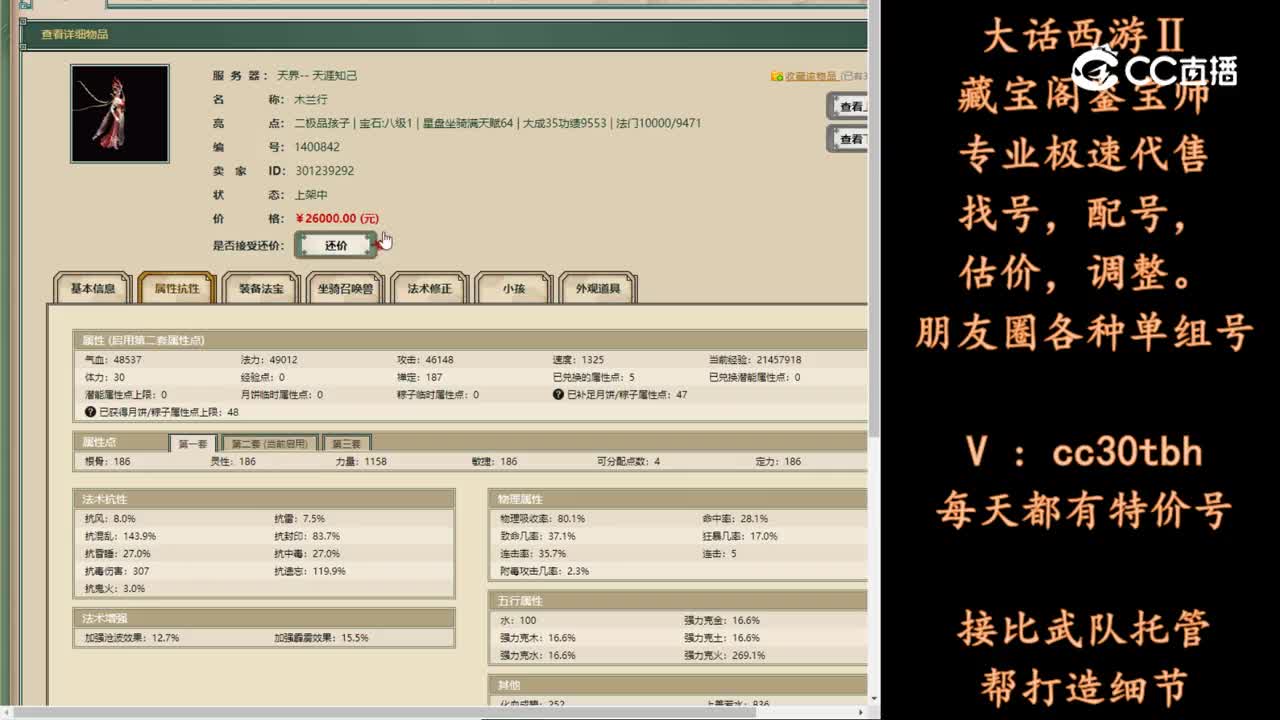This screenshot has width=1280, height=720.
Task: Click the character name 木兰行
Action: [310, 99]
